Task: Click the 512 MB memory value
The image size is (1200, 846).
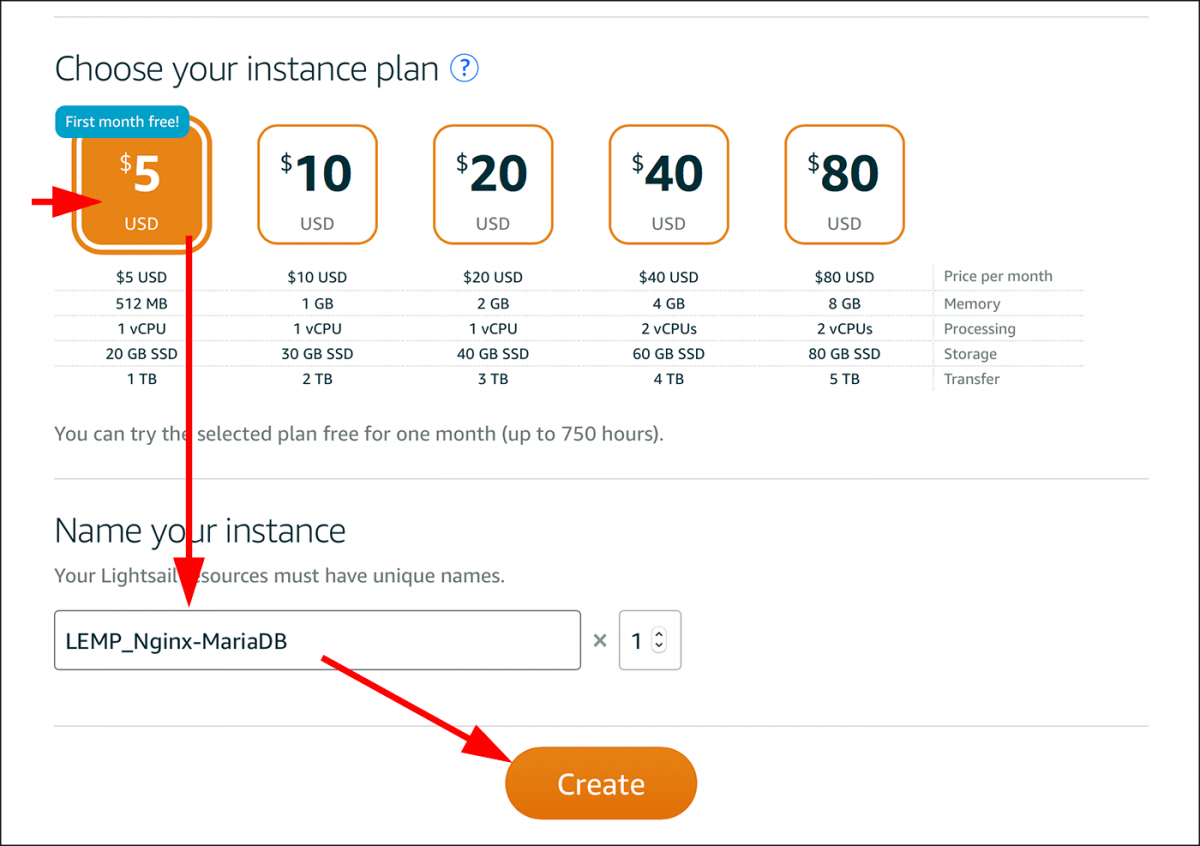Action: tap(141, 303)
